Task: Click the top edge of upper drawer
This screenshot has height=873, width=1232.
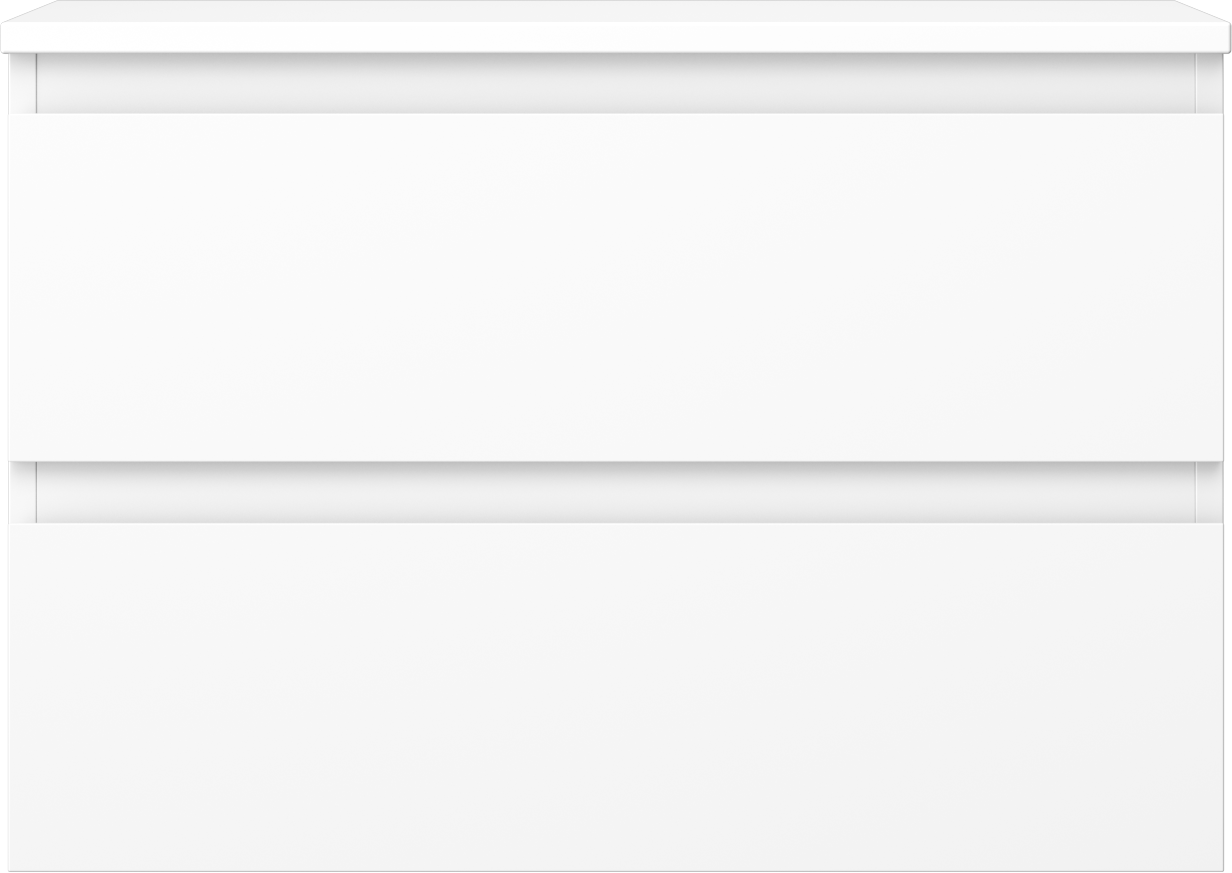Action: 615,115
